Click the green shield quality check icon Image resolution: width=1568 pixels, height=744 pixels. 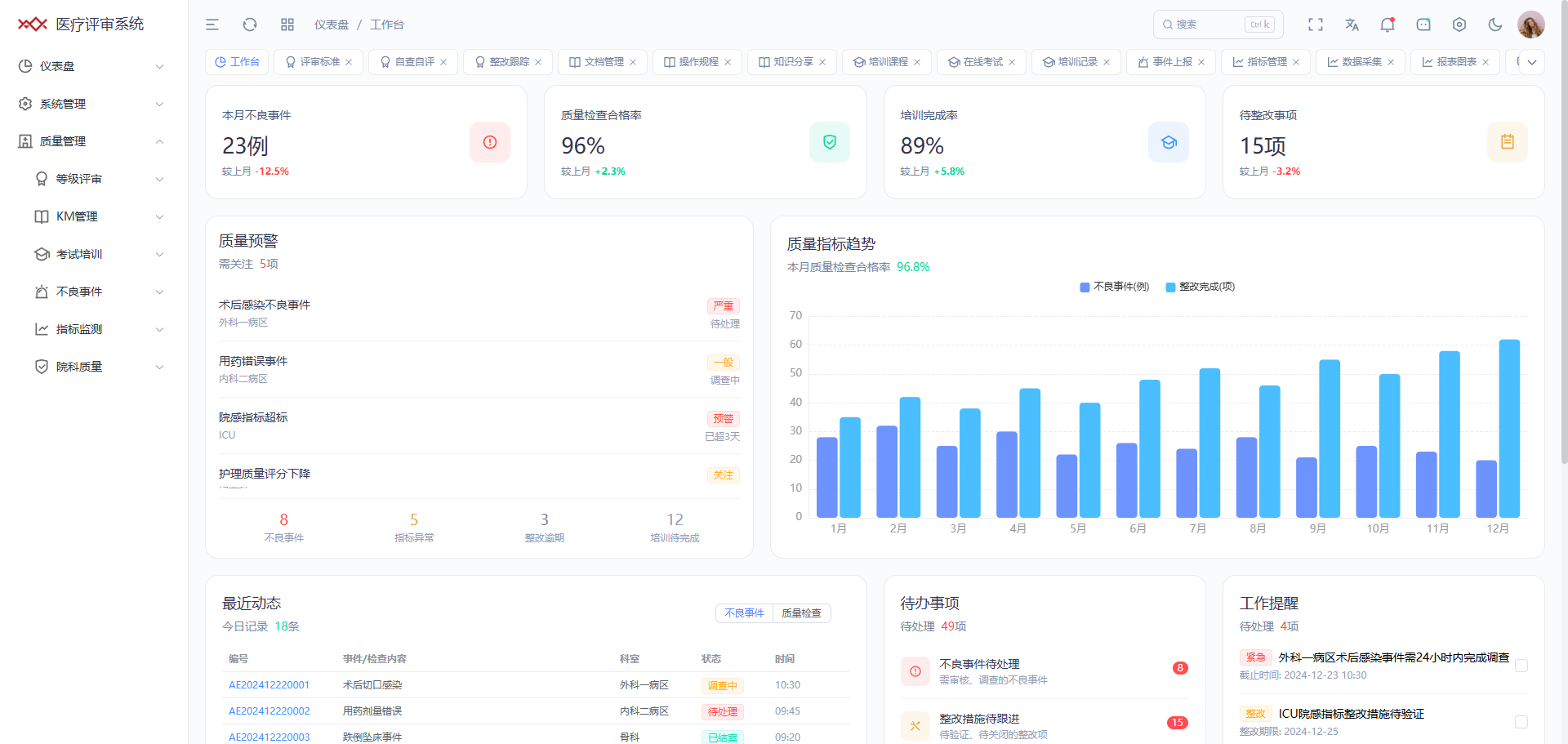(830, 142)
